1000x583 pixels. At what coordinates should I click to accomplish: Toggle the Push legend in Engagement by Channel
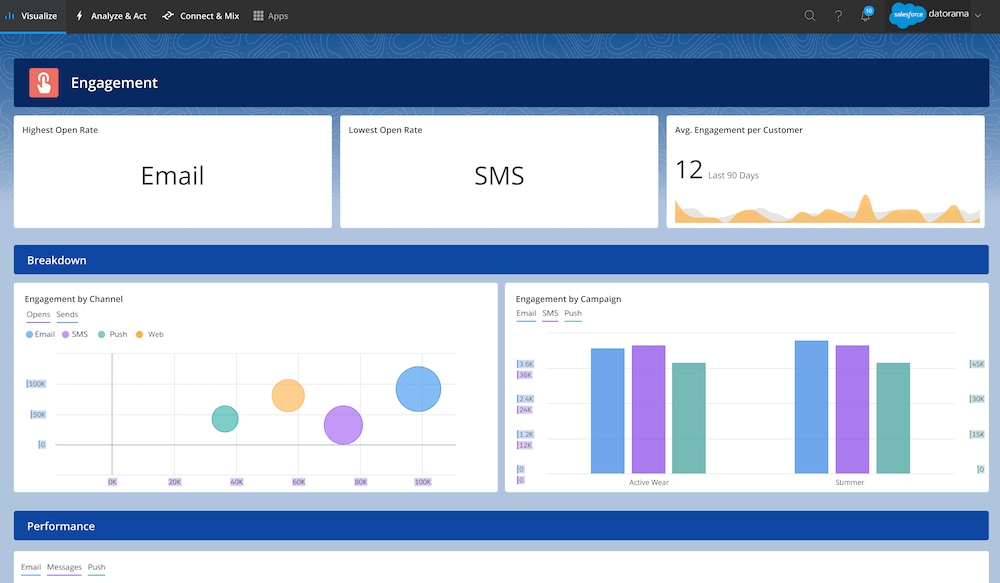click(113, 334)
